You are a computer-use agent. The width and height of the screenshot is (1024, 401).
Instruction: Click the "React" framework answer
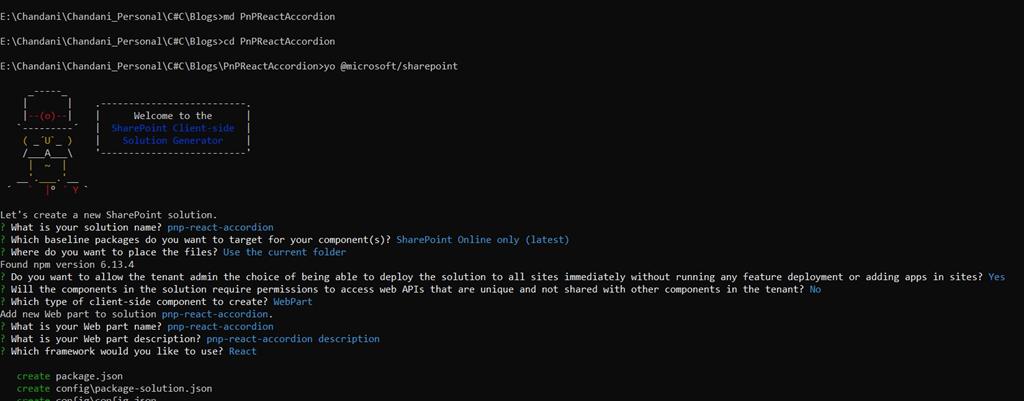coord(242,351)
